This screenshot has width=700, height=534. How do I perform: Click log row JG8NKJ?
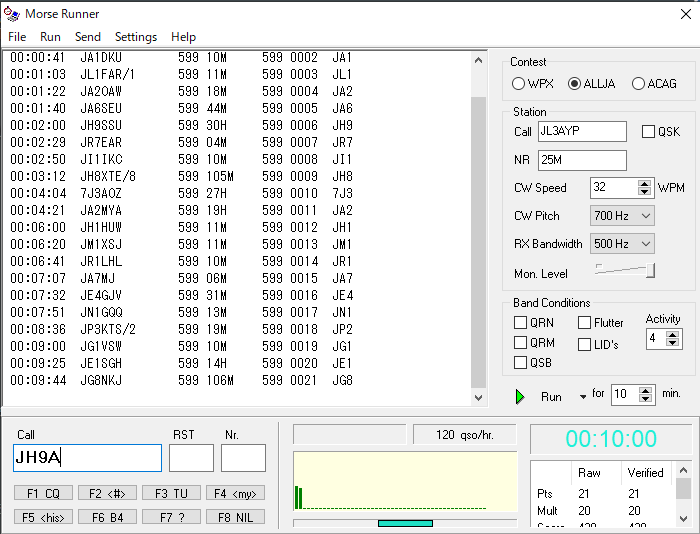pos(237,380)
